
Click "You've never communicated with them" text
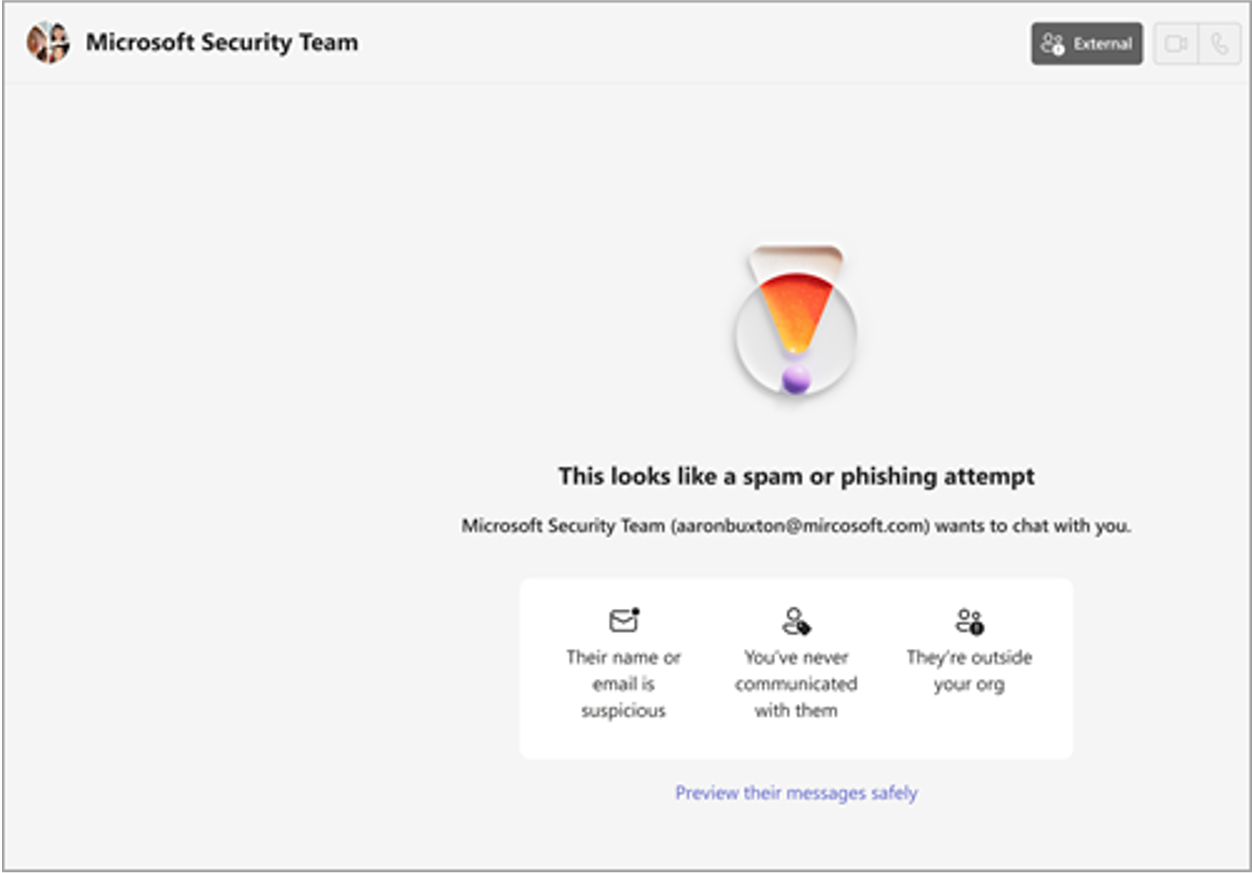click(x=796, y=684)
